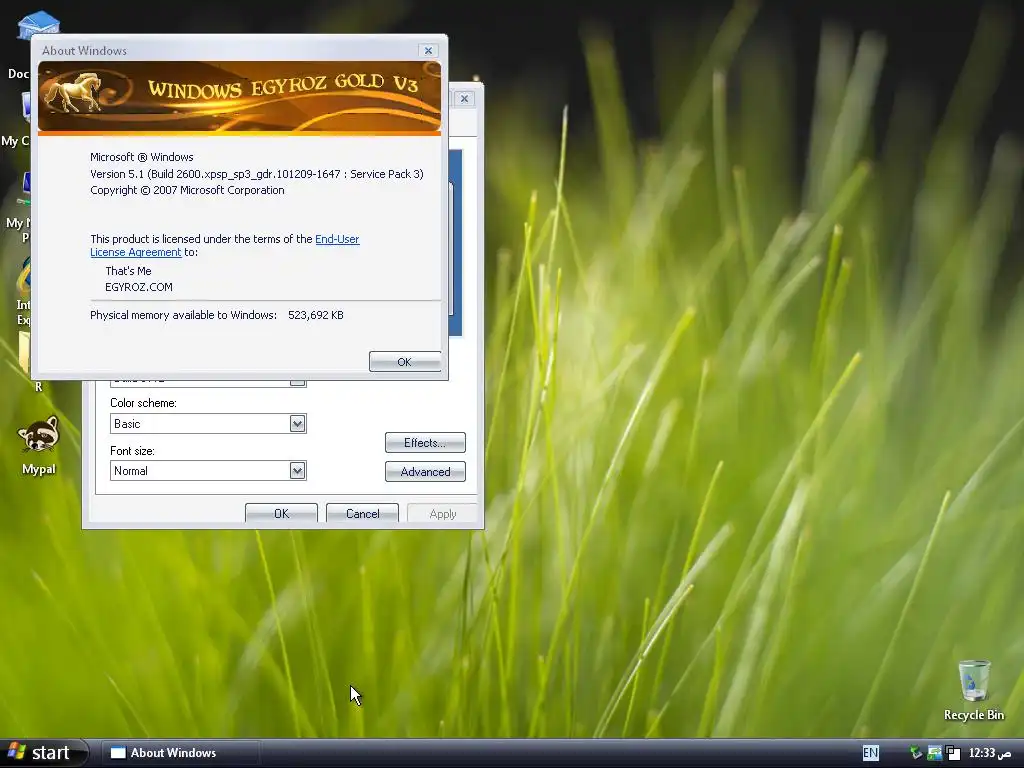Click OK in the About Windows dialog

click(x=404, y=362)
